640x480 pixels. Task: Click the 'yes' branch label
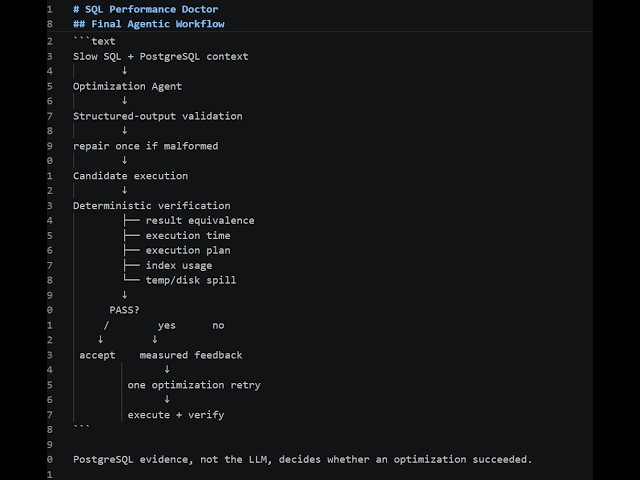[167, 325]
